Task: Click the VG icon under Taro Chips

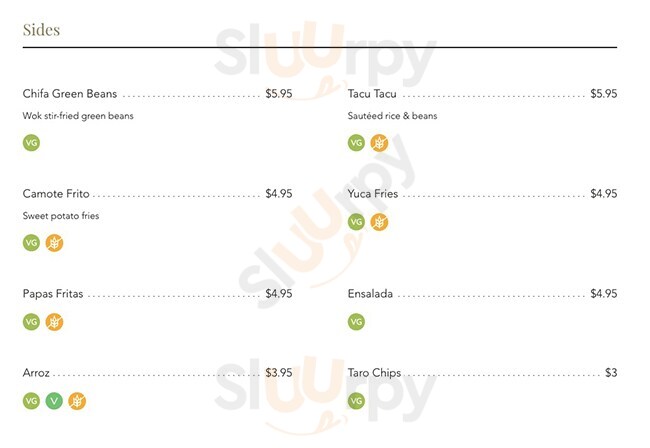Action: [356, 401]
